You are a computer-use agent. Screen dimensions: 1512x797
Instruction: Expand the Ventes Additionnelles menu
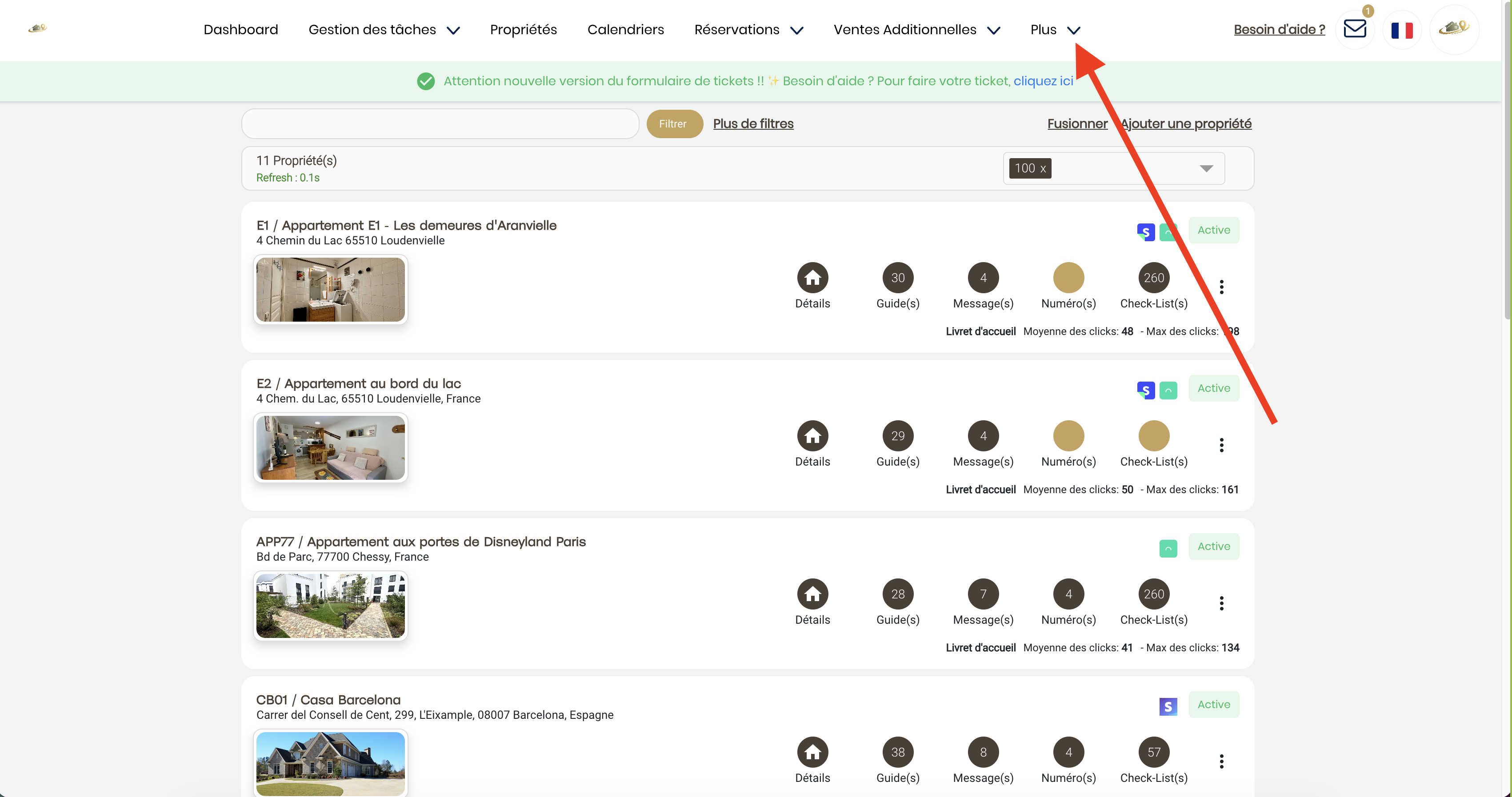click(x=917, y=30)
